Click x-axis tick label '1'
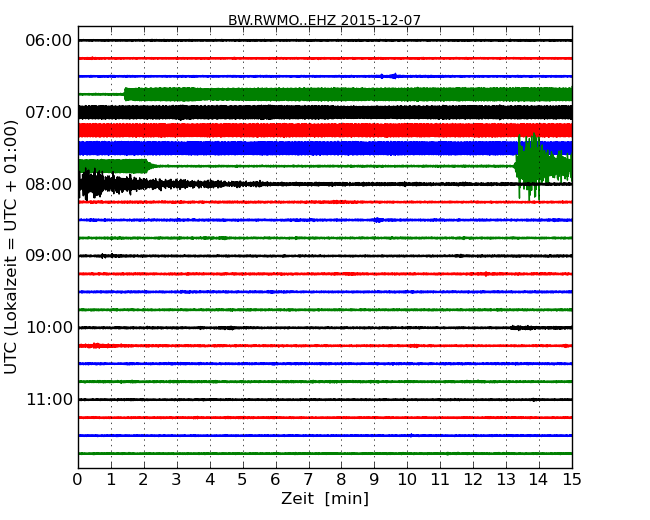The width and height of the screenshot is (650, 520). tap(111, 480)
